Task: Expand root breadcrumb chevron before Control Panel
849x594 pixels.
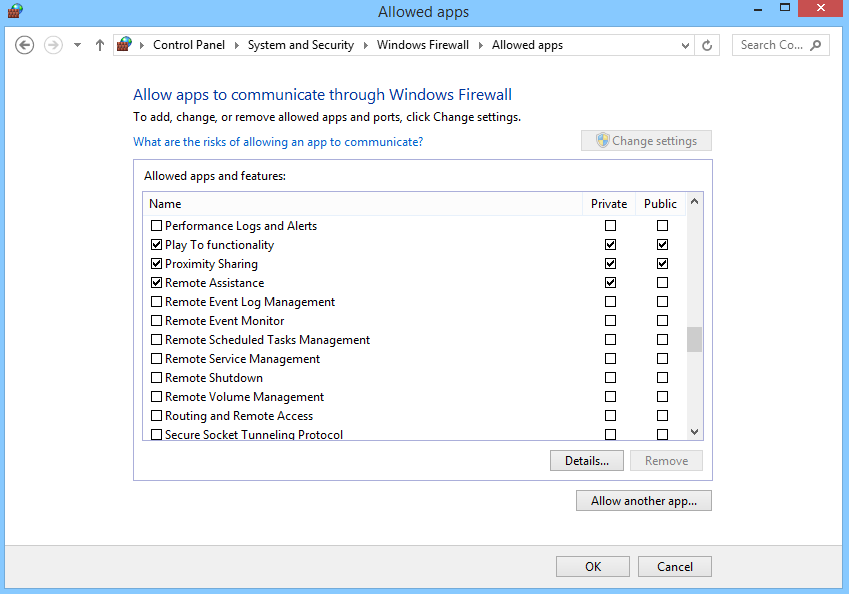Action: point(142,45)
